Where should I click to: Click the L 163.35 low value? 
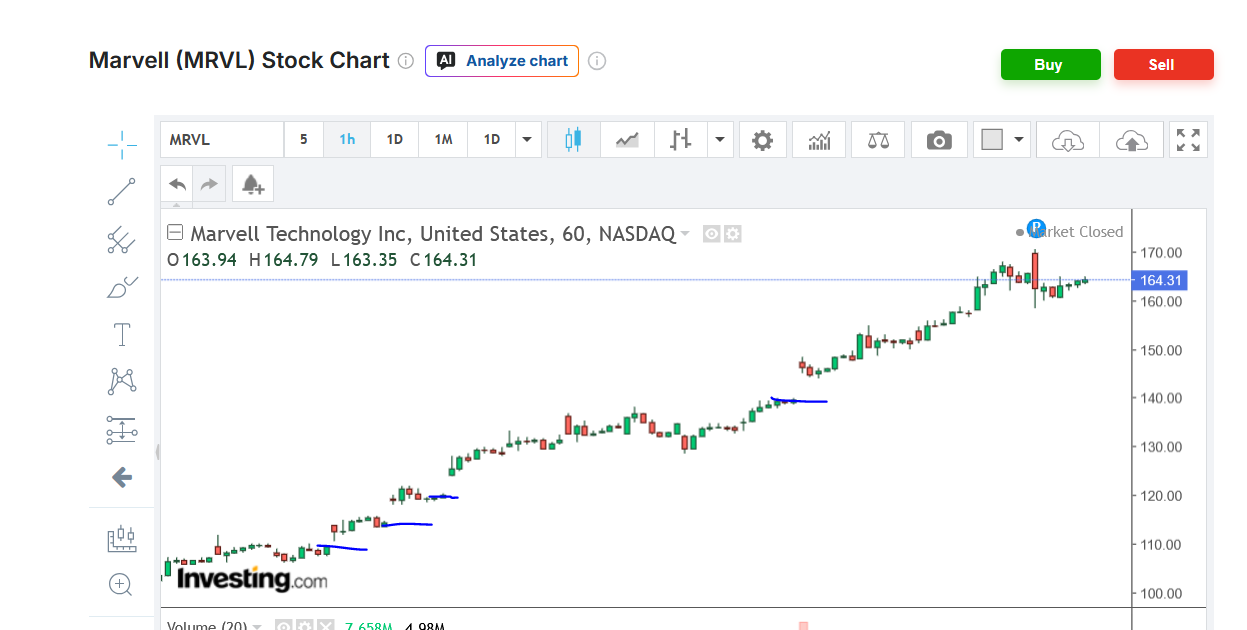tap(363, 260)
